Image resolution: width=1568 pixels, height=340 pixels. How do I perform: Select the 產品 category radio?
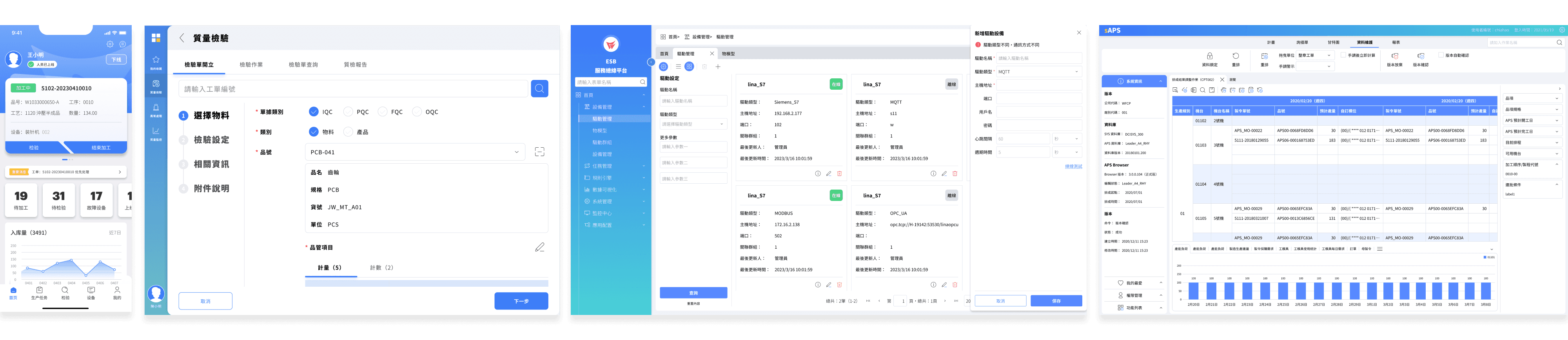coord(348,132)
